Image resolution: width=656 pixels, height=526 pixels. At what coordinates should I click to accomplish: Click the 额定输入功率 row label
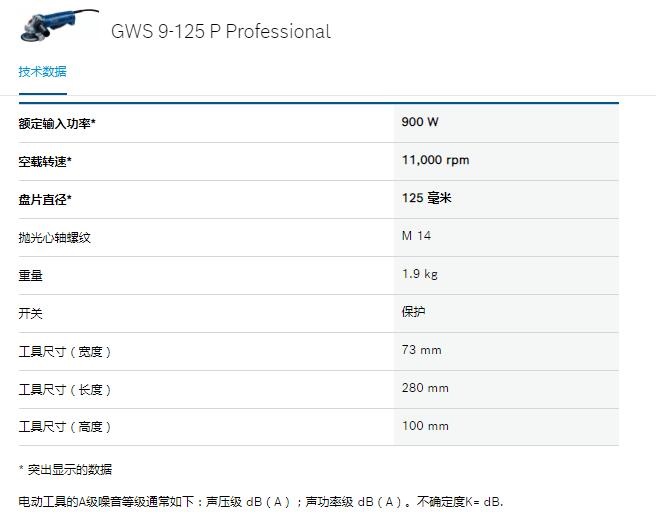(x=57, y=123)
